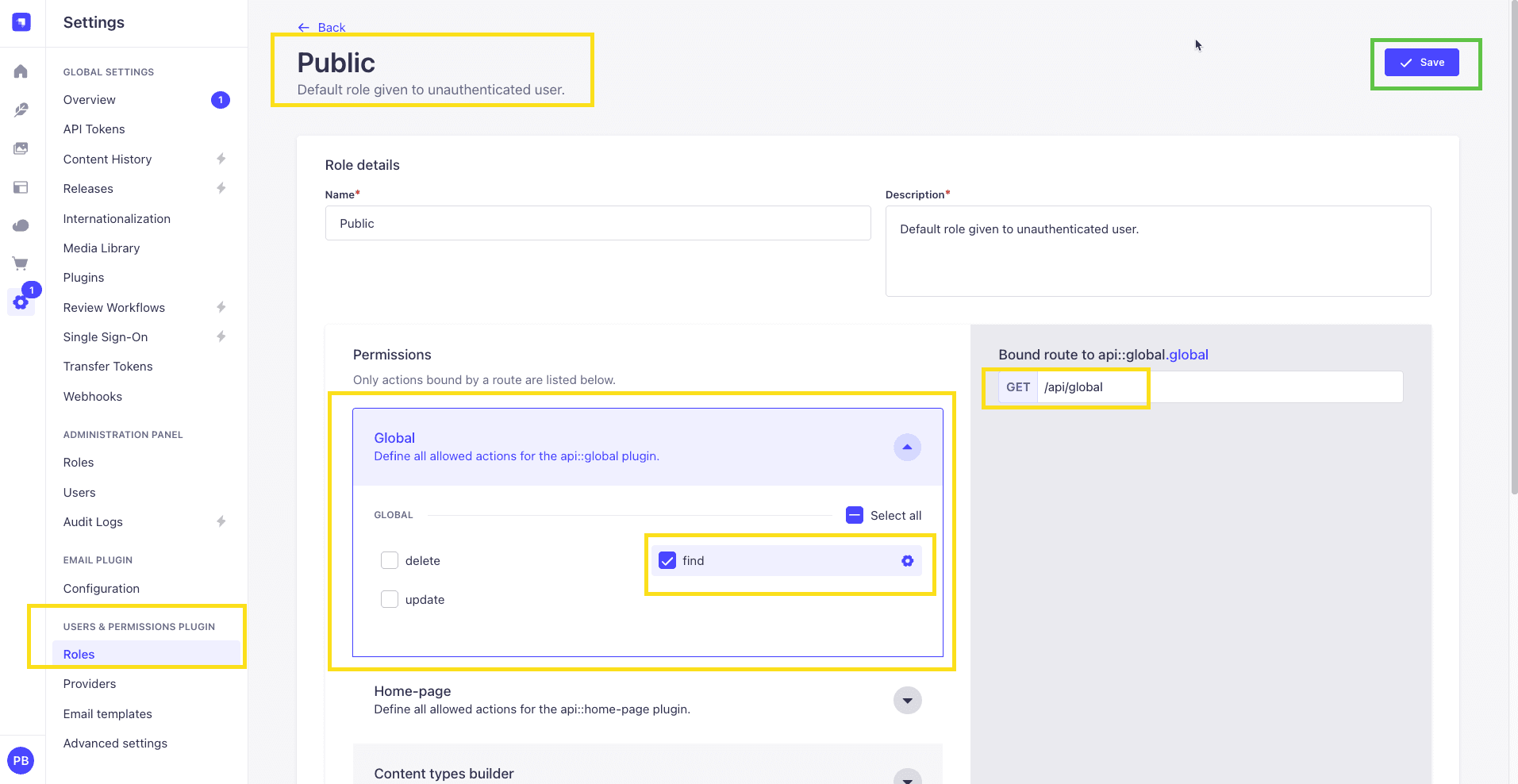Open Content Manager feather icon
This screenshot has height=784, width=1518.
click(21, 110)
